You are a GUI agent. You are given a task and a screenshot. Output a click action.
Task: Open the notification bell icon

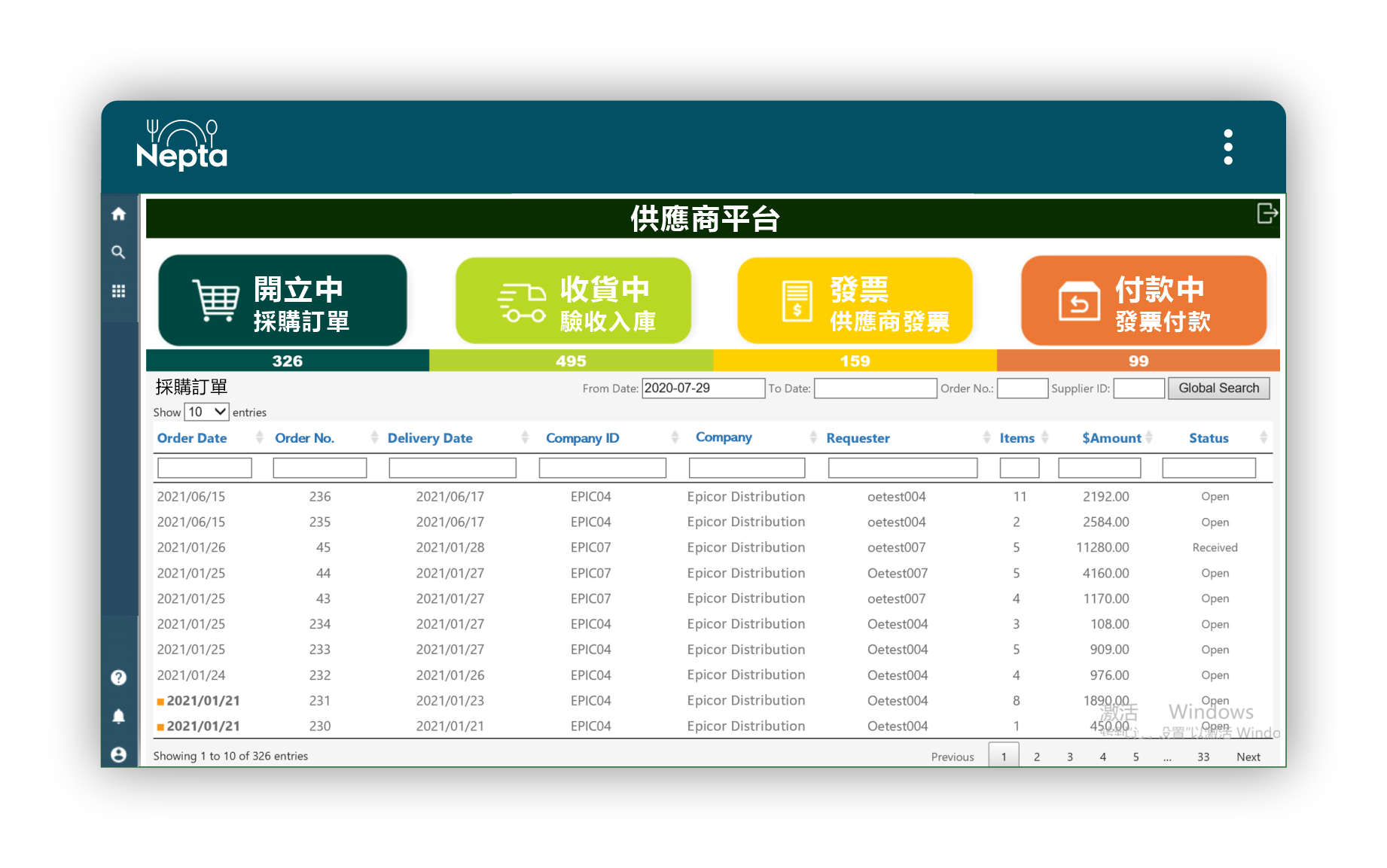118,717
